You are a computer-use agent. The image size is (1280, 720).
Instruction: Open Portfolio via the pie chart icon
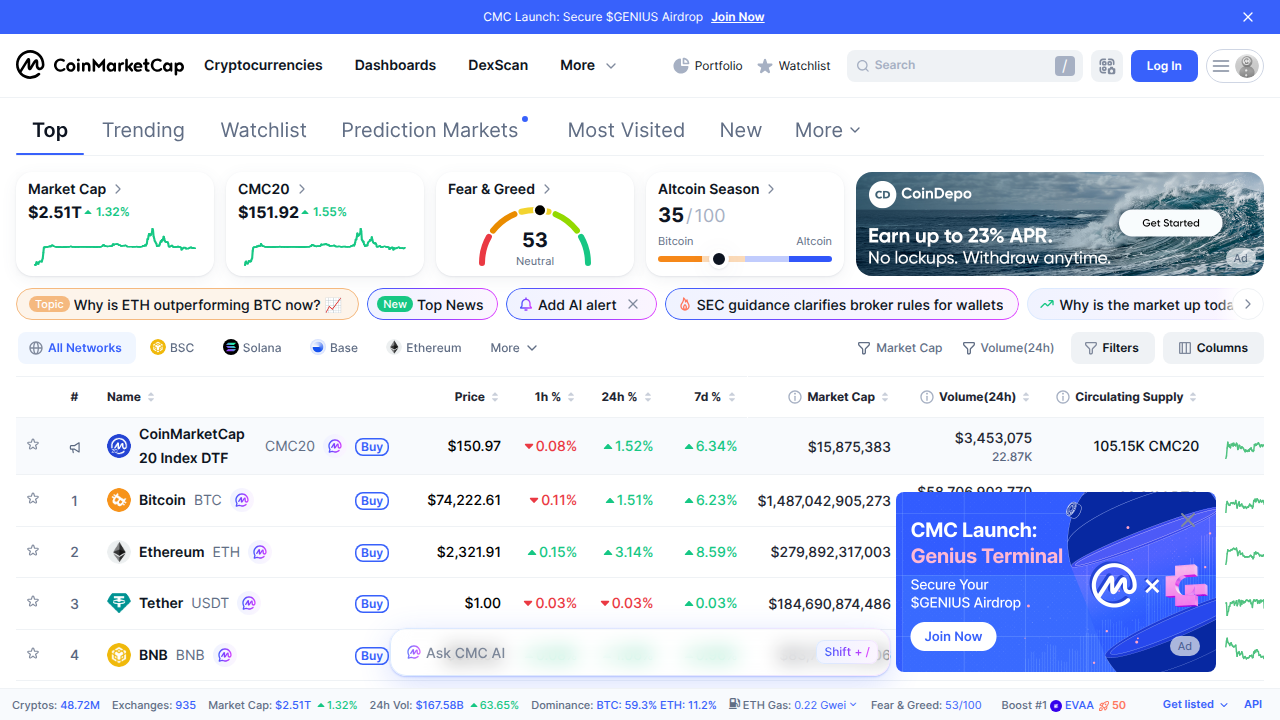pos(681,65)
